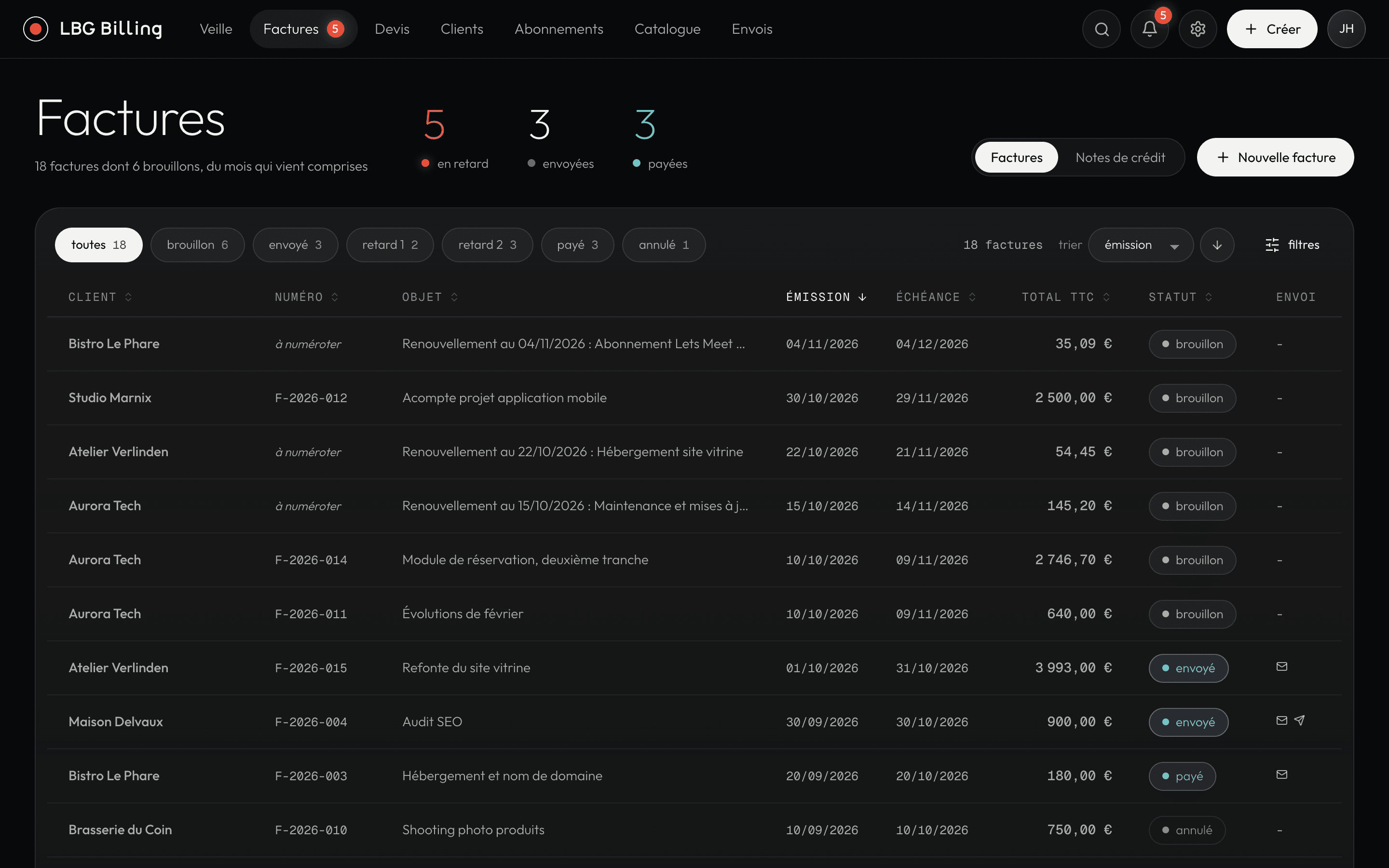Open Envois nav item
1389x868 pixels.
pyautogui.click(x=752, y=29)
